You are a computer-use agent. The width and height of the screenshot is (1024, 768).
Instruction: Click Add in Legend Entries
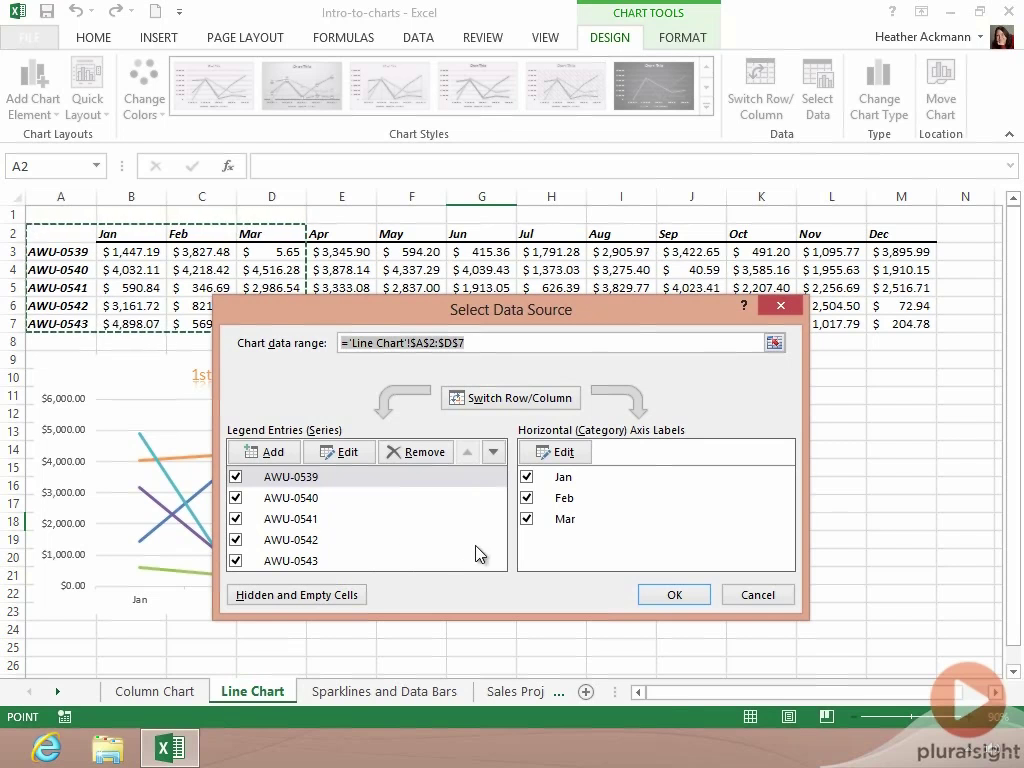[x=264, y=452]
